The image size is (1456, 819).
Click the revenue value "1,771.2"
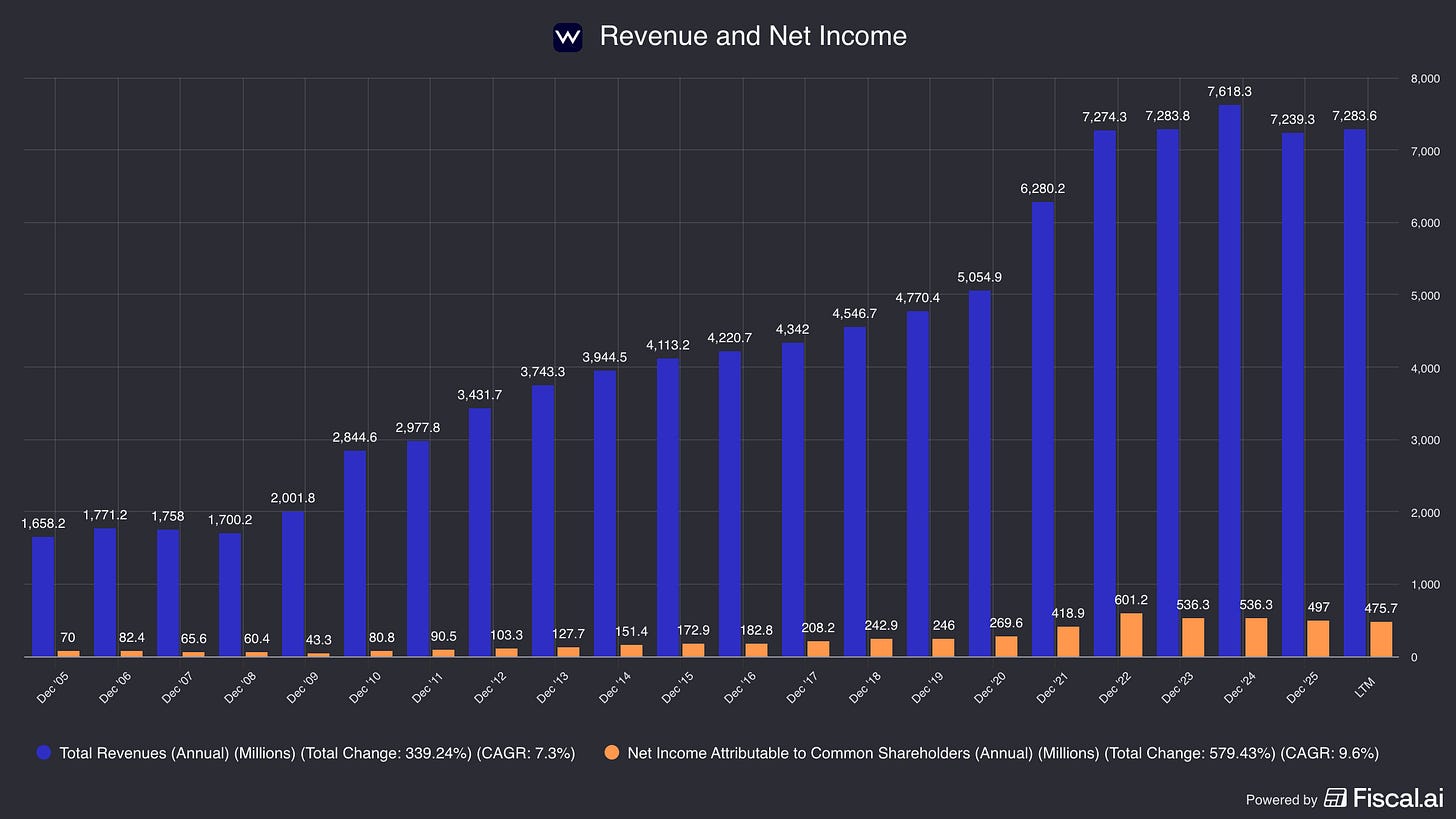(x=105, y=515)
